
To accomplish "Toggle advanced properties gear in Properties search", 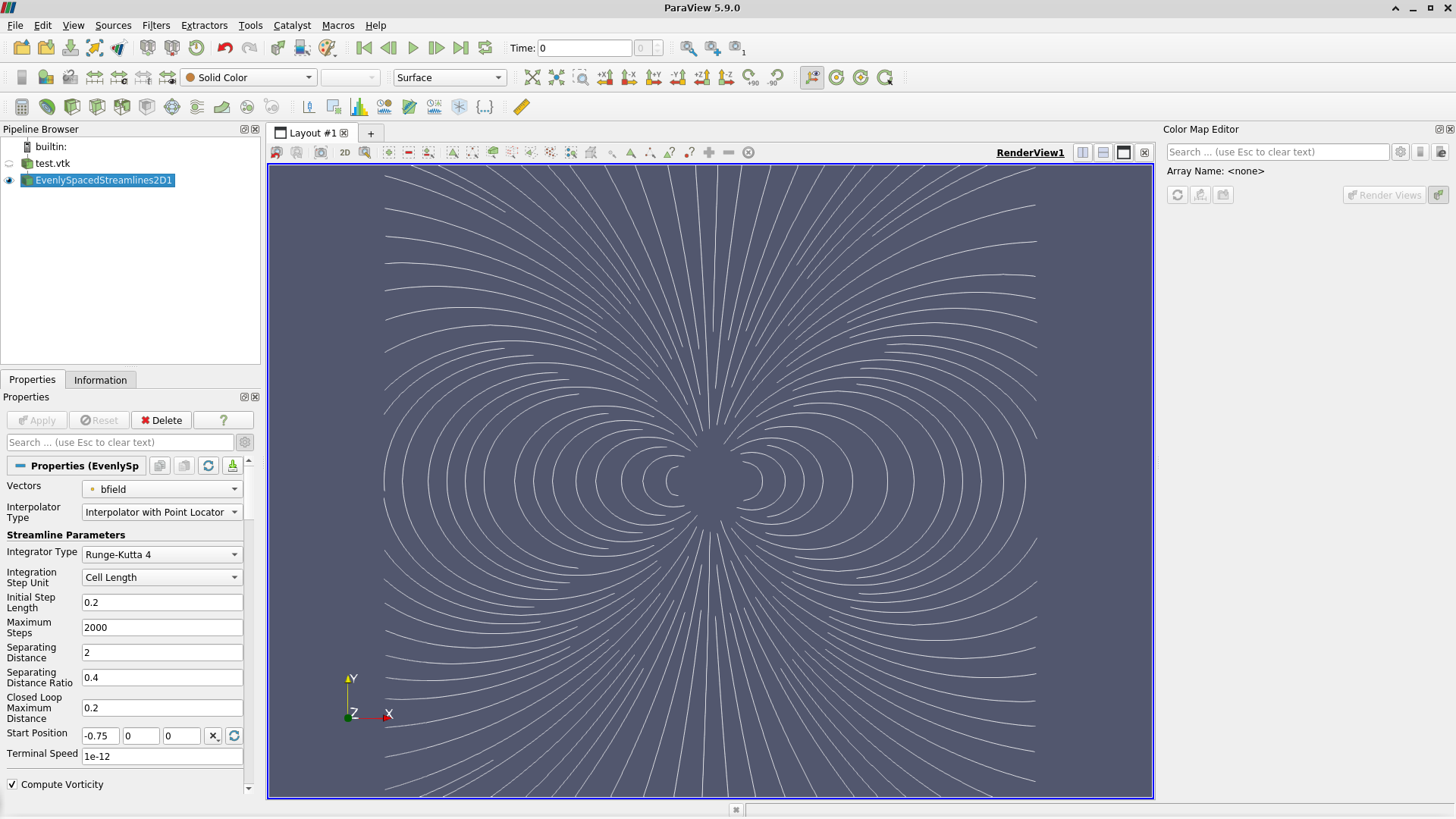I will pos(245,442).
